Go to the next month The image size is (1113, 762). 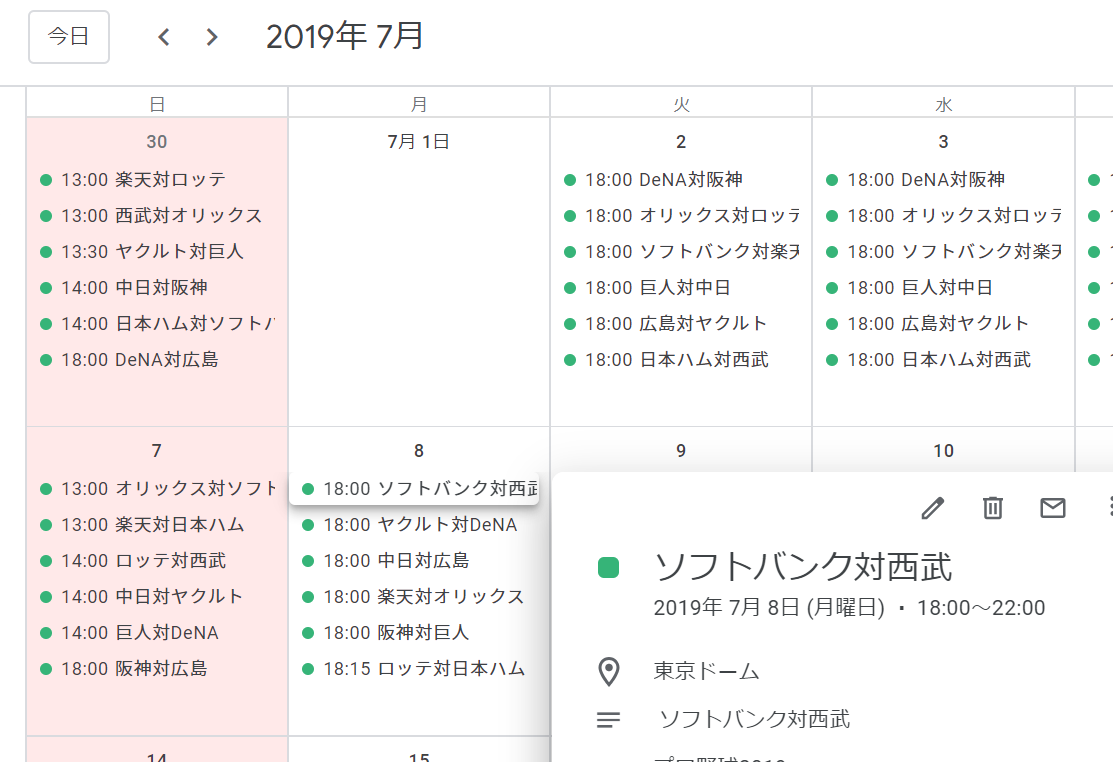coord(212,37)
